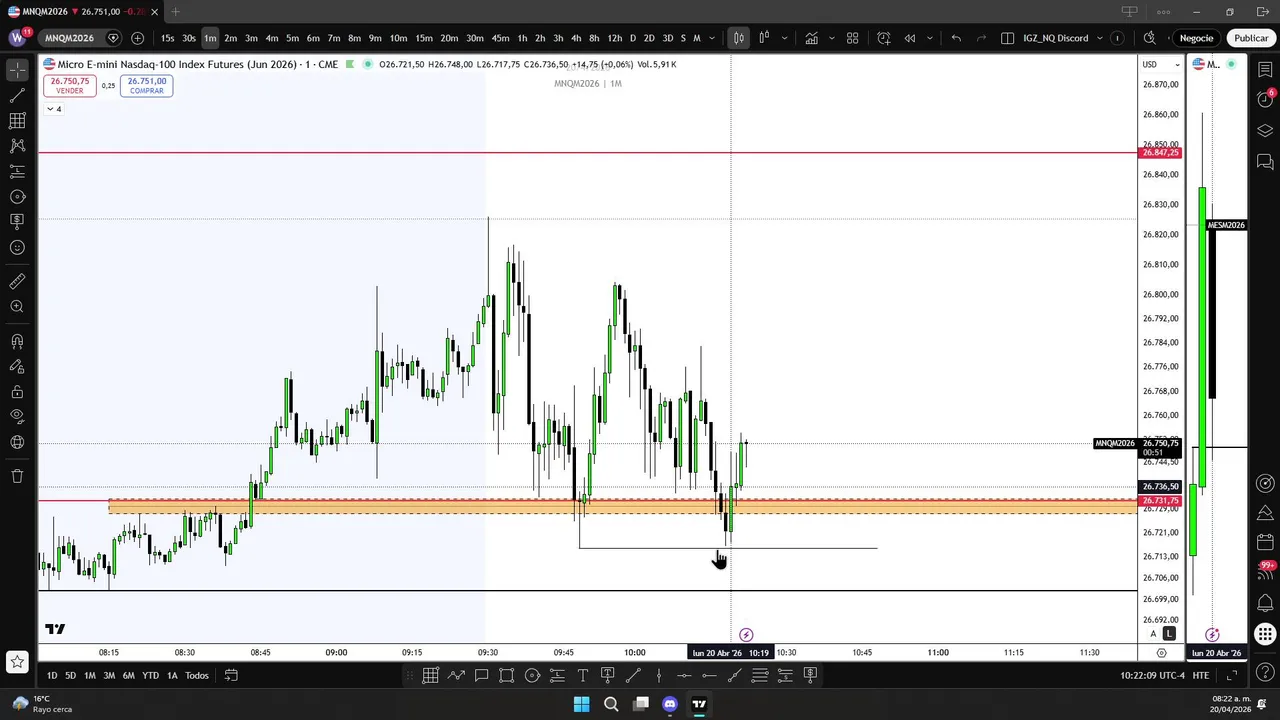Select the 1D date range
This screenshot has width=1280, height=720.
click(52, 675)
